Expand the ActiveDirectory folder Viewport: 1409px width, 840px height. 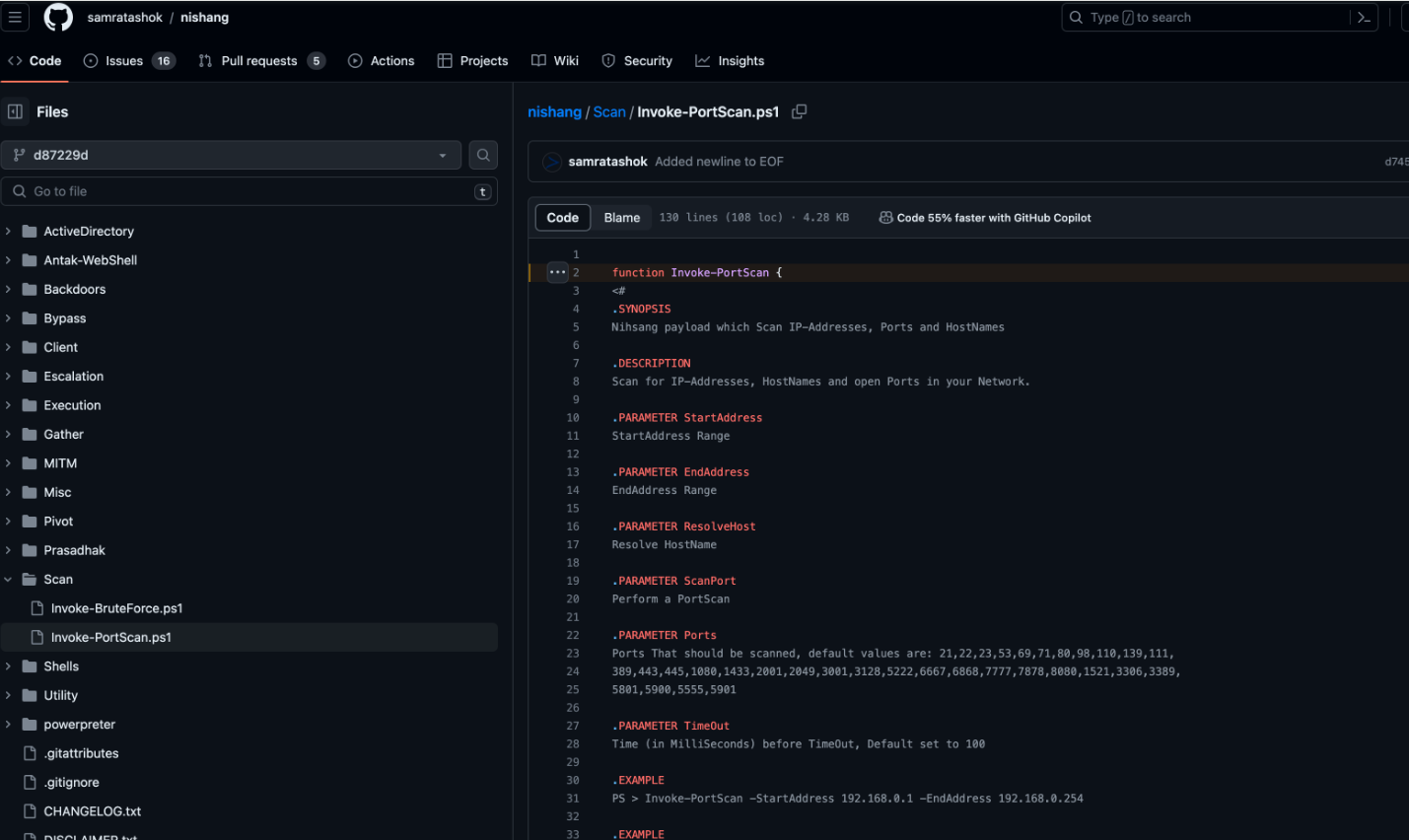click(x=8, y=232)
